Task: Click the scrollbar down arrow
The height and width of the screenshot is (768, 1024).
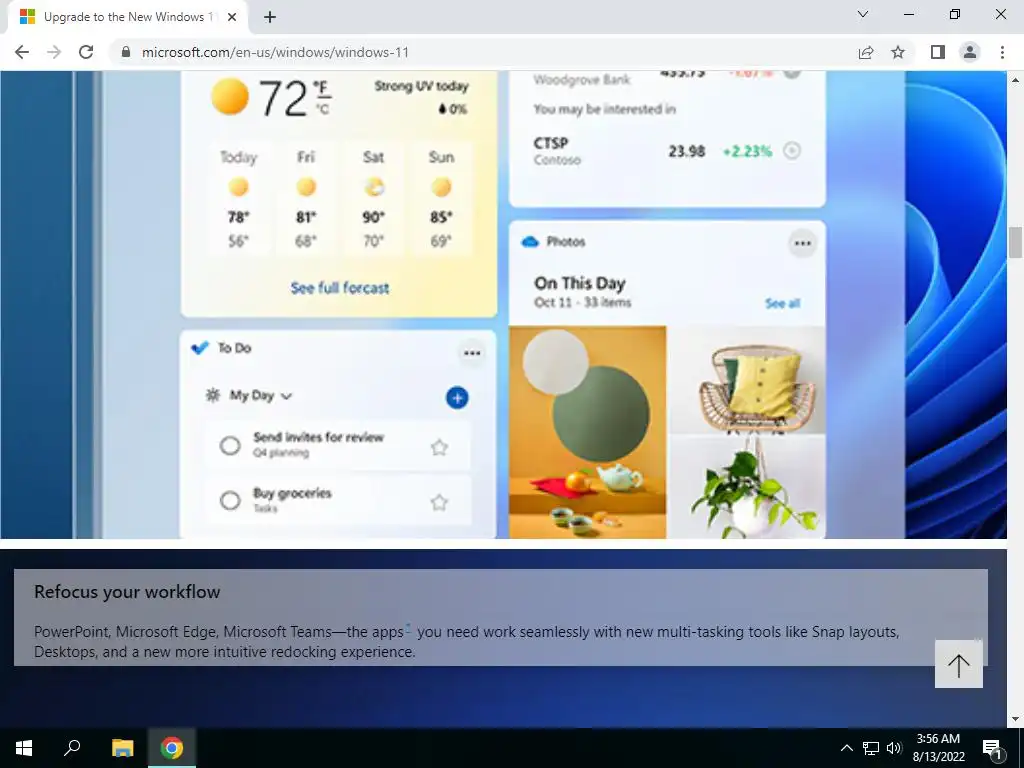Action: (1015, 720)
